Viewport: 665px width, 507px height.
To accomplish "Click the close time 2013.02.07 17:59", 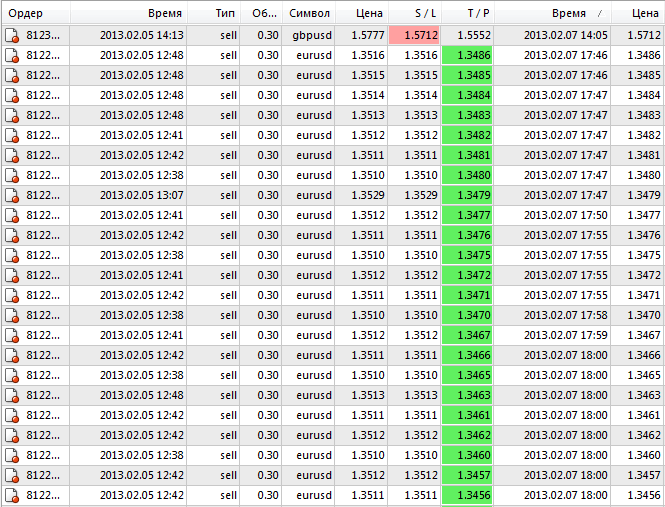I will [x=565, y=335].
